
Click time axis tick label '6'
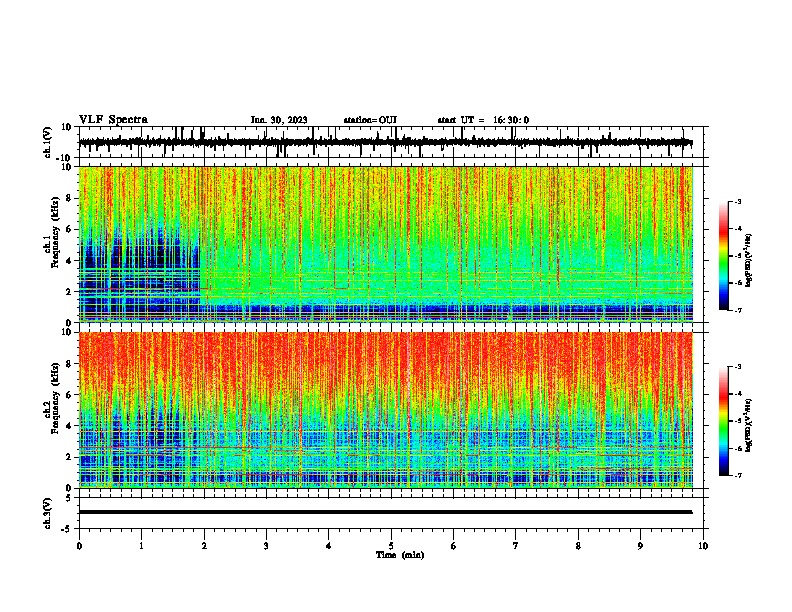pyautogui.click(x=454, y=546)
